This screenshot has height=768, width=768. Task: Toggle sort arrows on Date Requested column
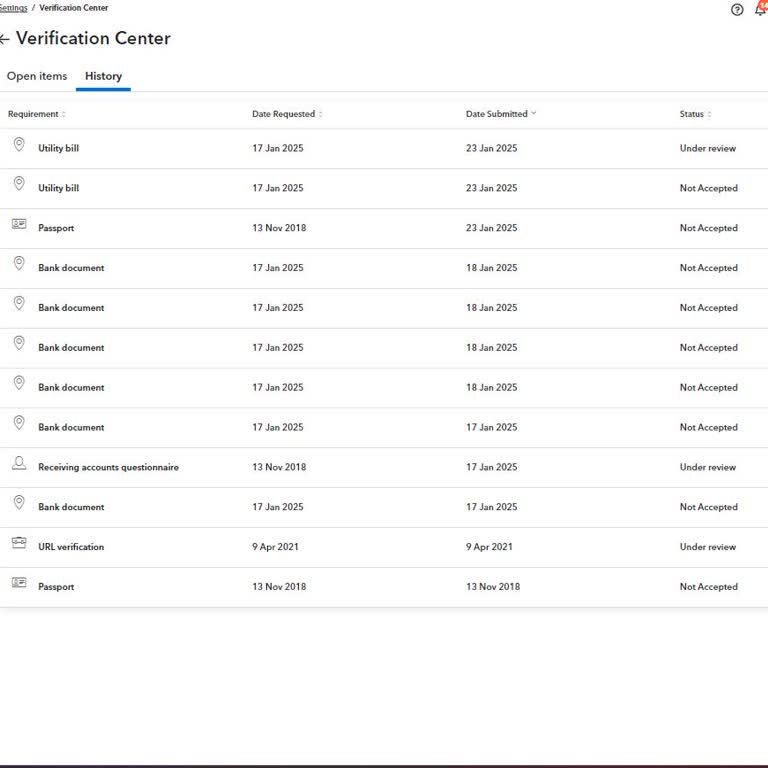click(320, 115)
